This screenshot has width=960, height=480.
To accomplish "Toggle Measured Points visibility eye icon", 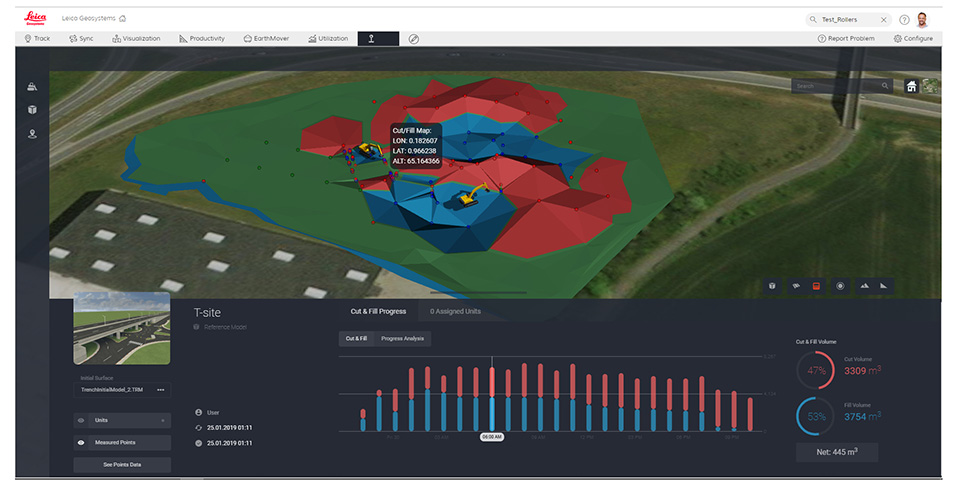I will coord(81,442).
